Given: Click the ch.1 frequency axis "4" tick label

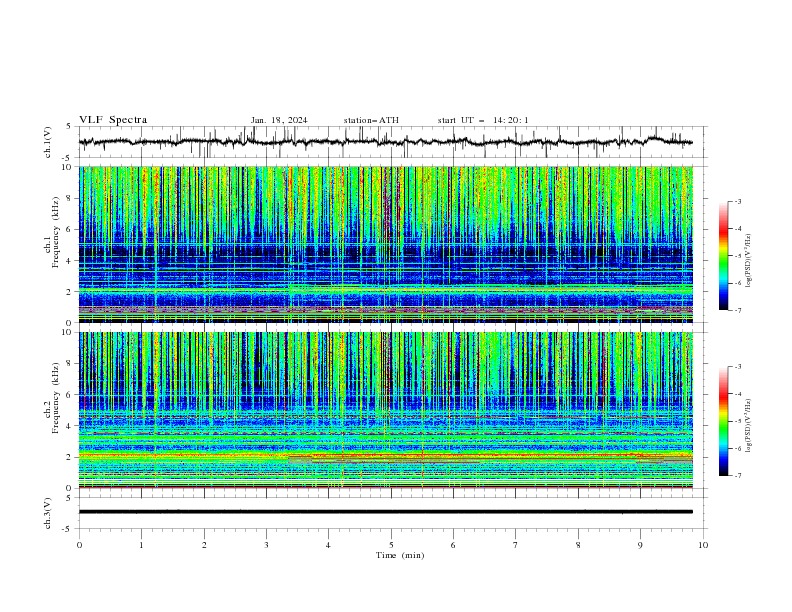Looking at the screenshot, I should [69, 261].
